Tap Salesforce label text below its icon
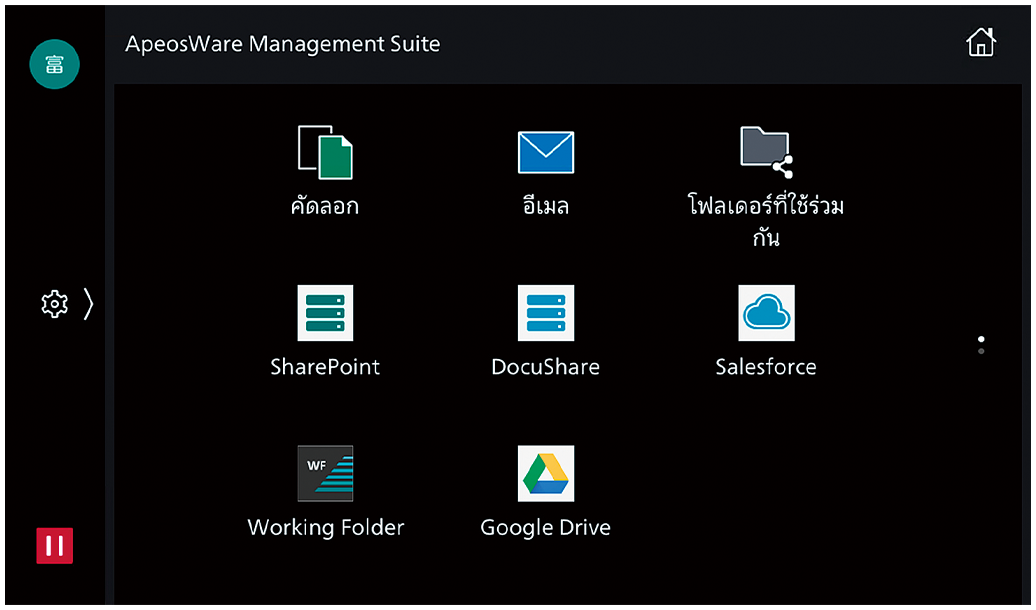 pyautogui.click(x=766, y=367)
